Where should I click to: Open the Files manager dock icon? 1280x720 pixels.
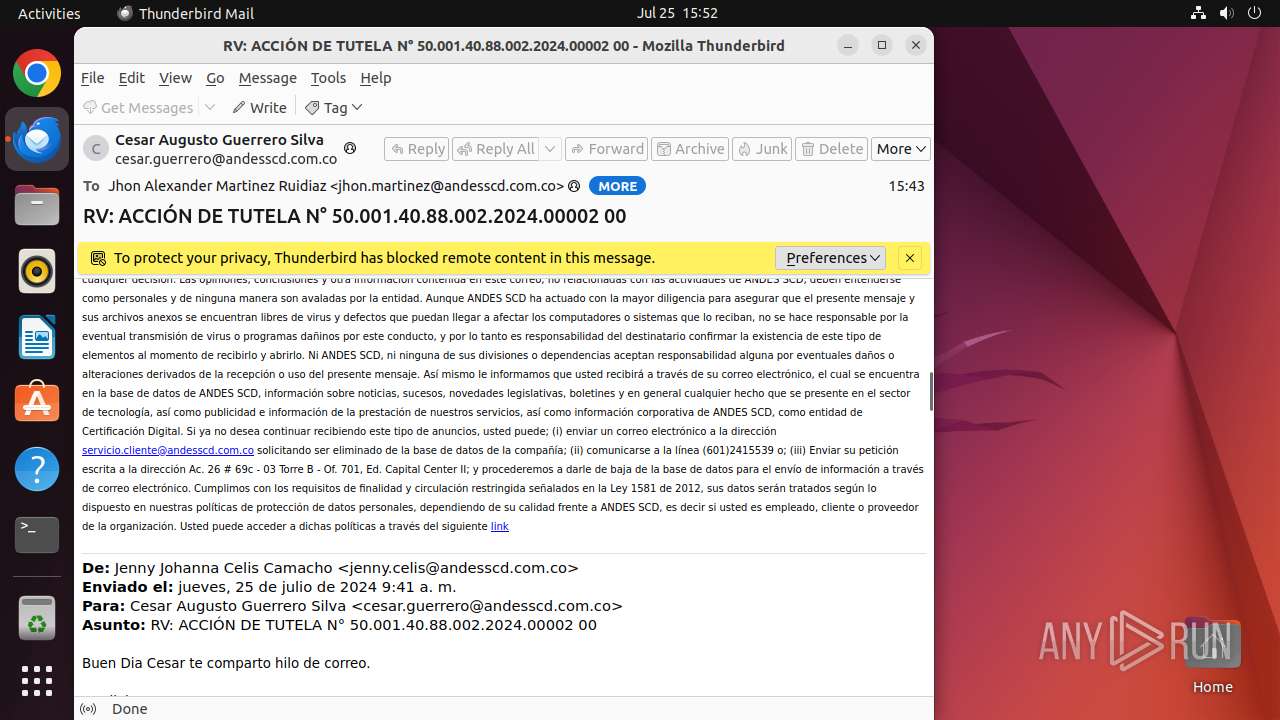click(x=37, y=206)
